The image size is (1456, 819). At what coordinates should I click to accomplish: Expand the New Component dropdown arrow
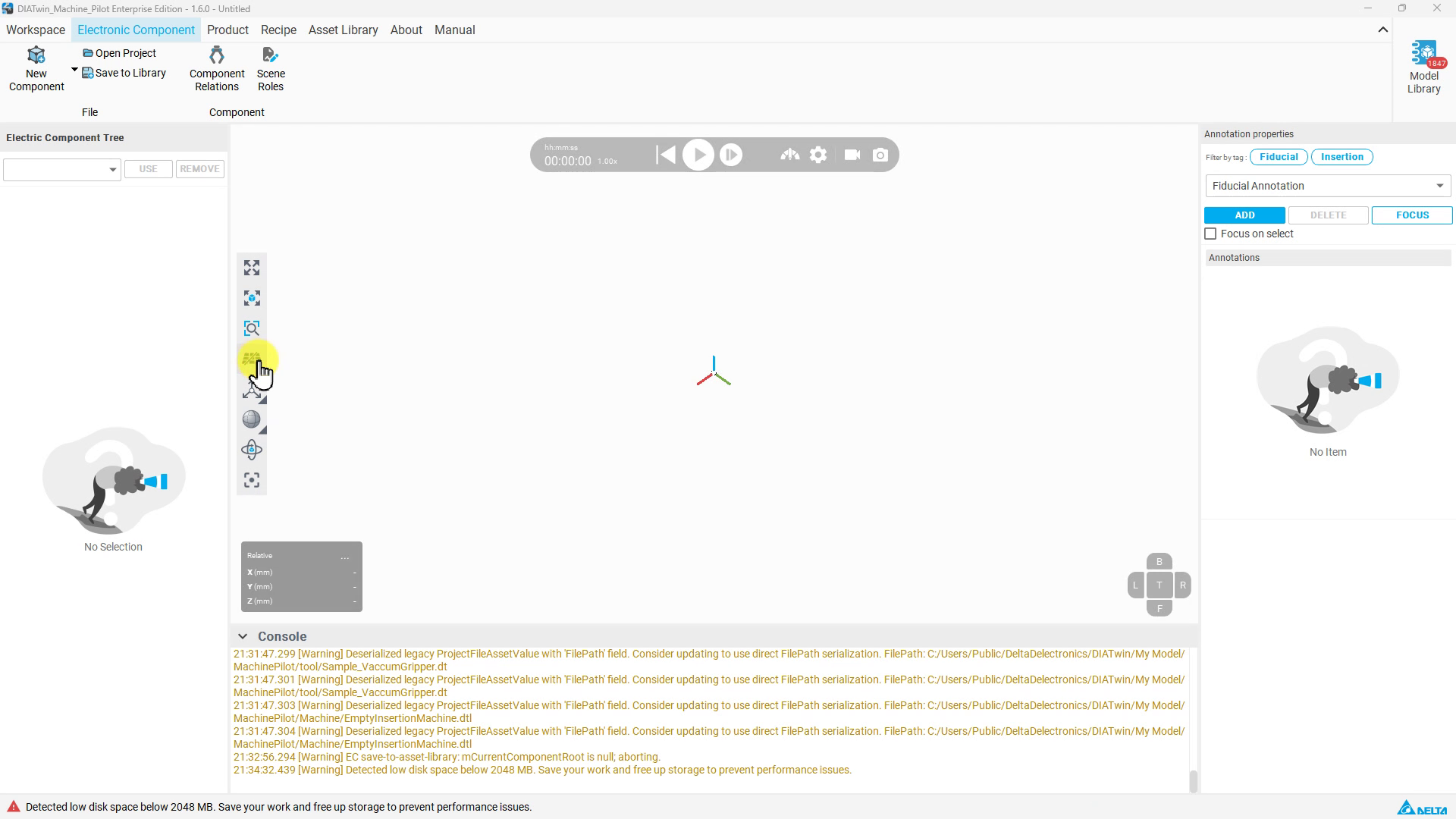[74, 70]
